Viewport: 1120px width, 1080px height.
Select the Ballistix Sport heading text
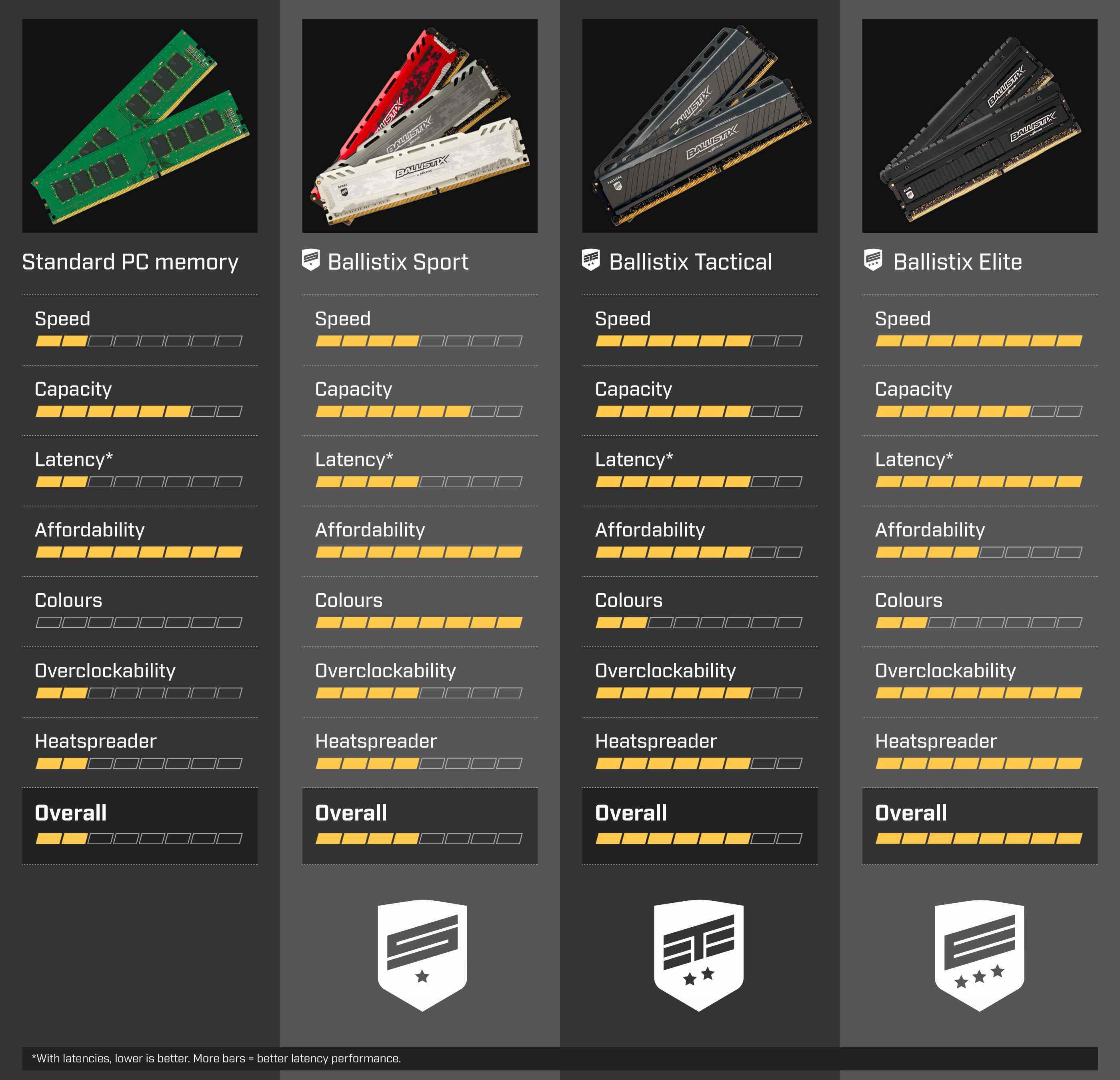(398, 262)
